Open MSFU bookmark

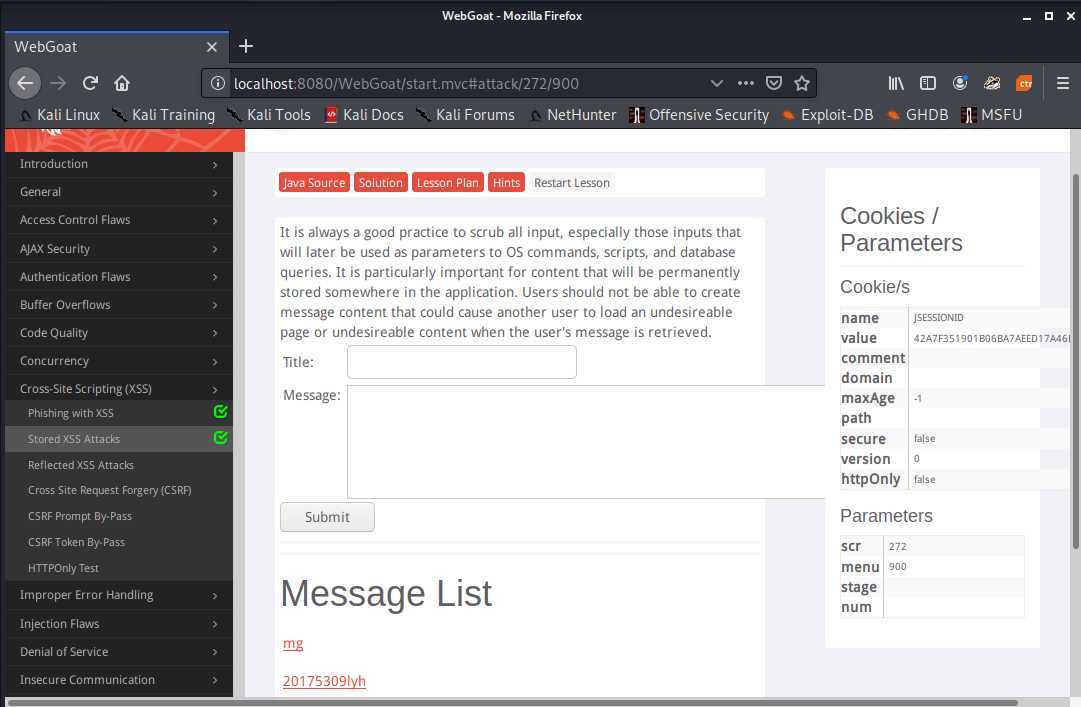(991, 115)
